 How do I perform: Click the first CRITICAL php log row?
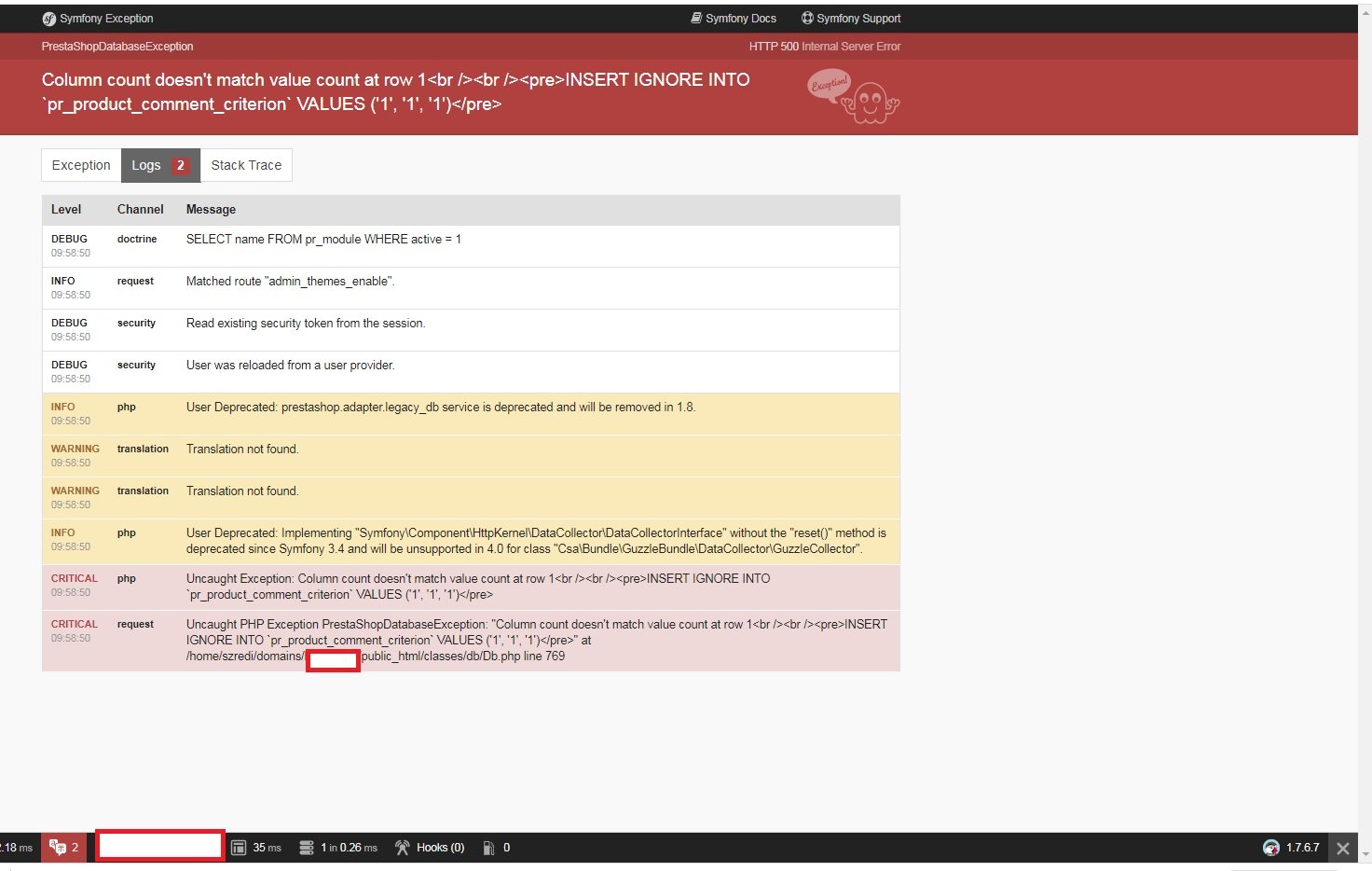coord(471,587)
